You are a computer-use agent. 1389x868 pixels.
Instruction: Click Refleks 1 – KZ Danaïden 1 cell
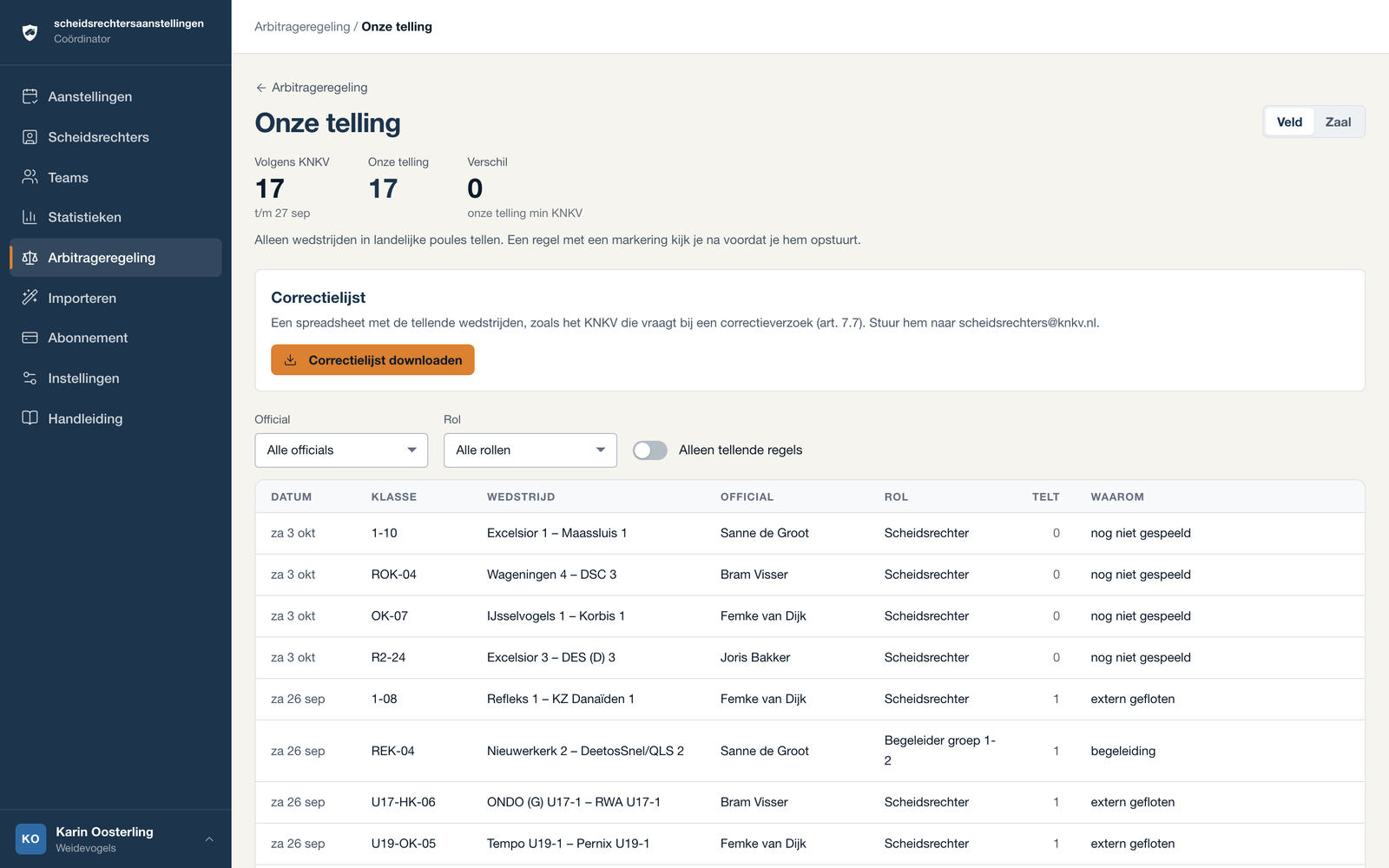tap(561, 699)
